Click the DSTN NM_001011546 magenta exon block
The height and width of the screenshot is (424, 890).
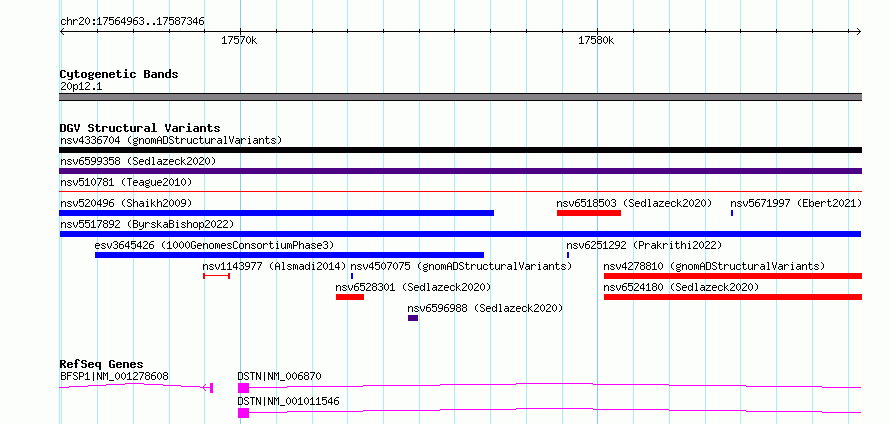[243, 413]
